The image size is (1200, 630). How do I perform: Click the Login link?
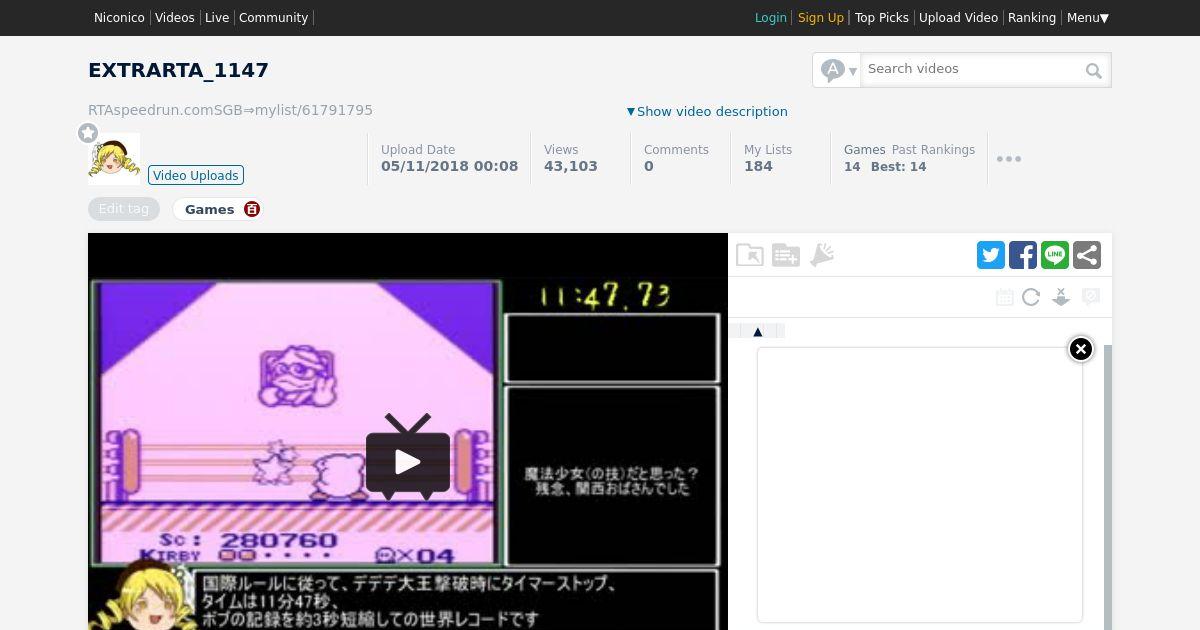pyautogui.click(x=770, y=18)
